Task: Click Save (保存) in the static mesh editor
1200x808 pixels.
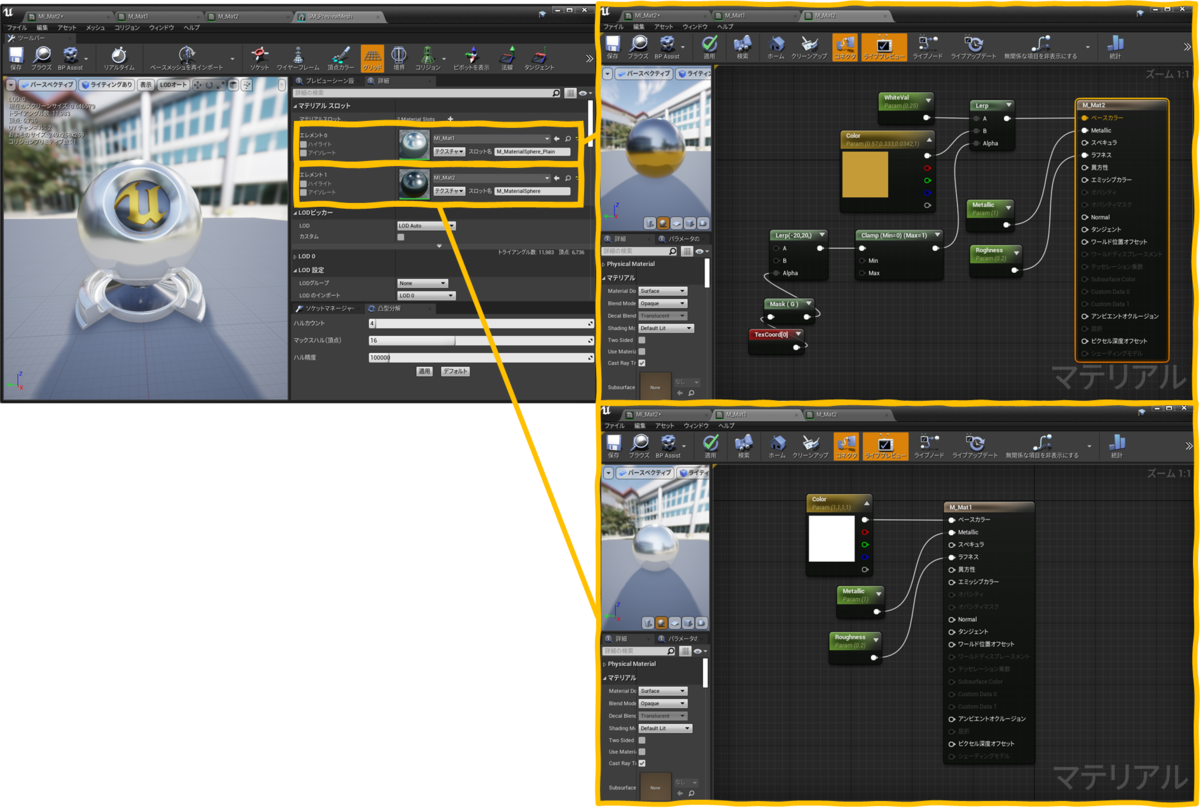Action: click(15, 58)
